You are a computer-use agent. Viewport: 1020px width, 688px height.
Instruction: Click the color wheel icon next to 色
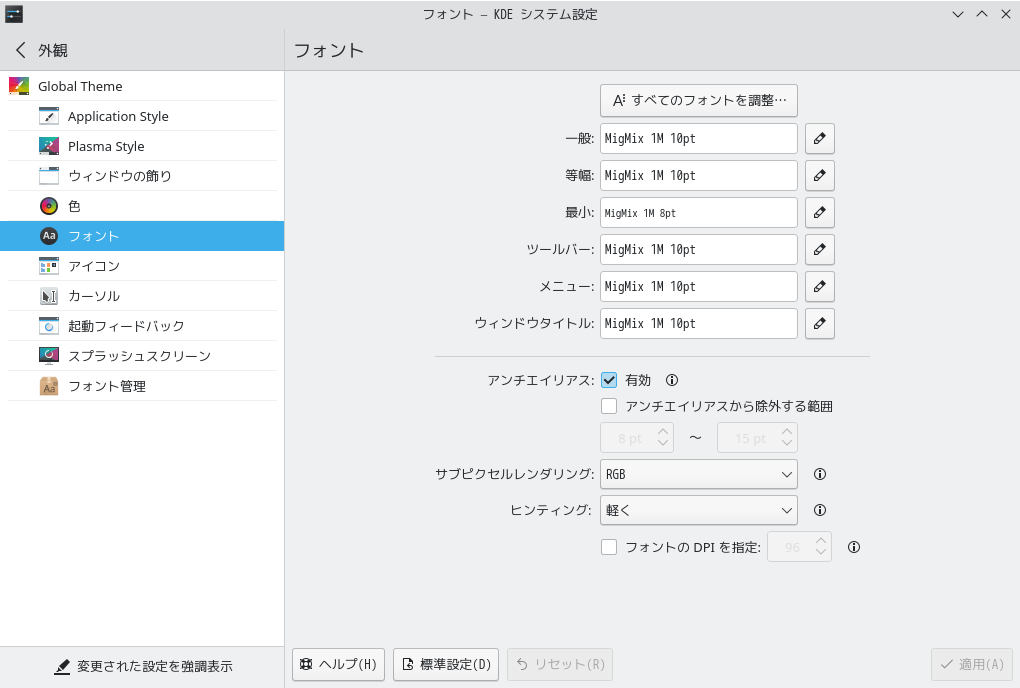[x=49, y=205]
